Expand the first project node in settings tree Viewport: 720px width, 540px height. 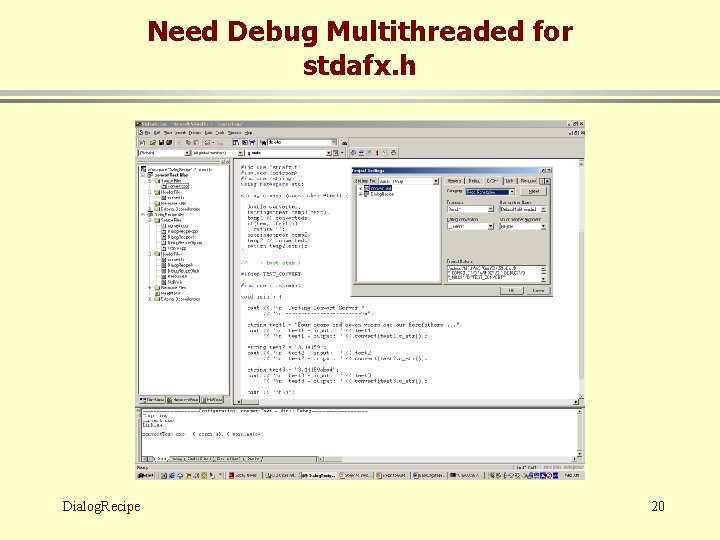pyautogui.click(x=360, y=188)
